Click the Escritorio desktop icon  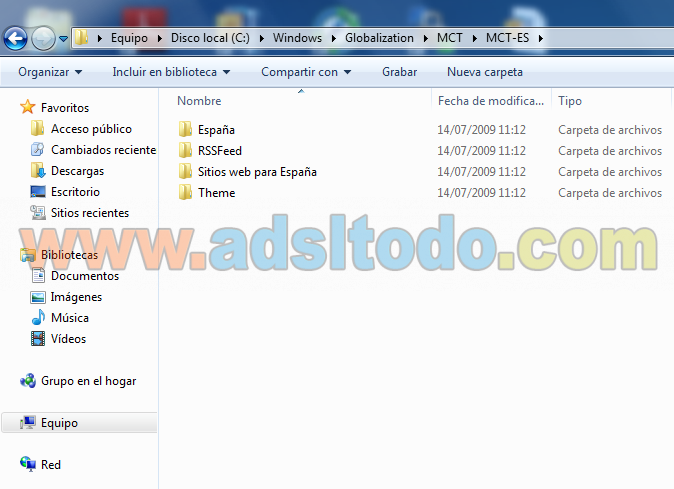[x=38, y=192]
